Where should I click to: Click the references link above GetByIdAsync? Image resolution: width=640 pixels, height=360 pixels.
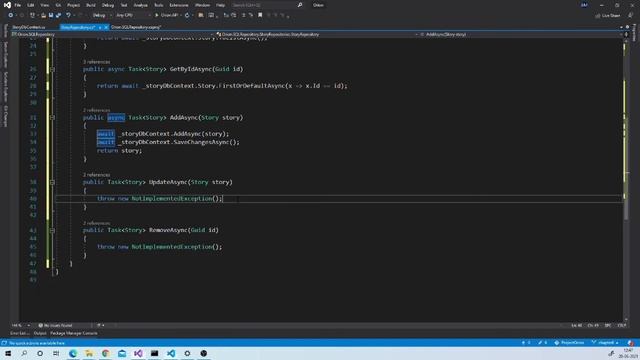click(97, 62)
